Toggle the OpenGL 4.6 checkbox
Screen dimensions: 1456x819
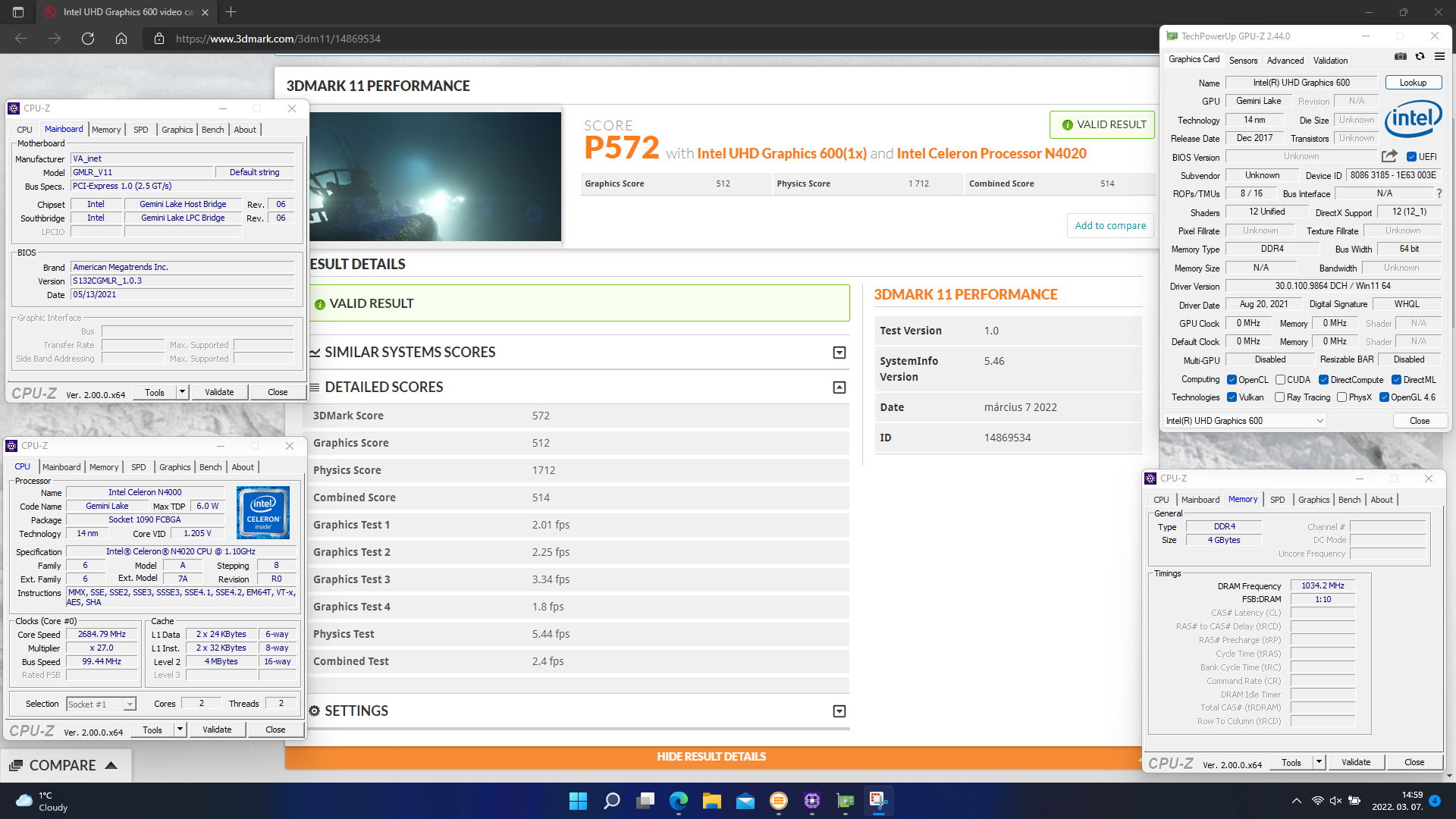click(x=1384, y=397)
